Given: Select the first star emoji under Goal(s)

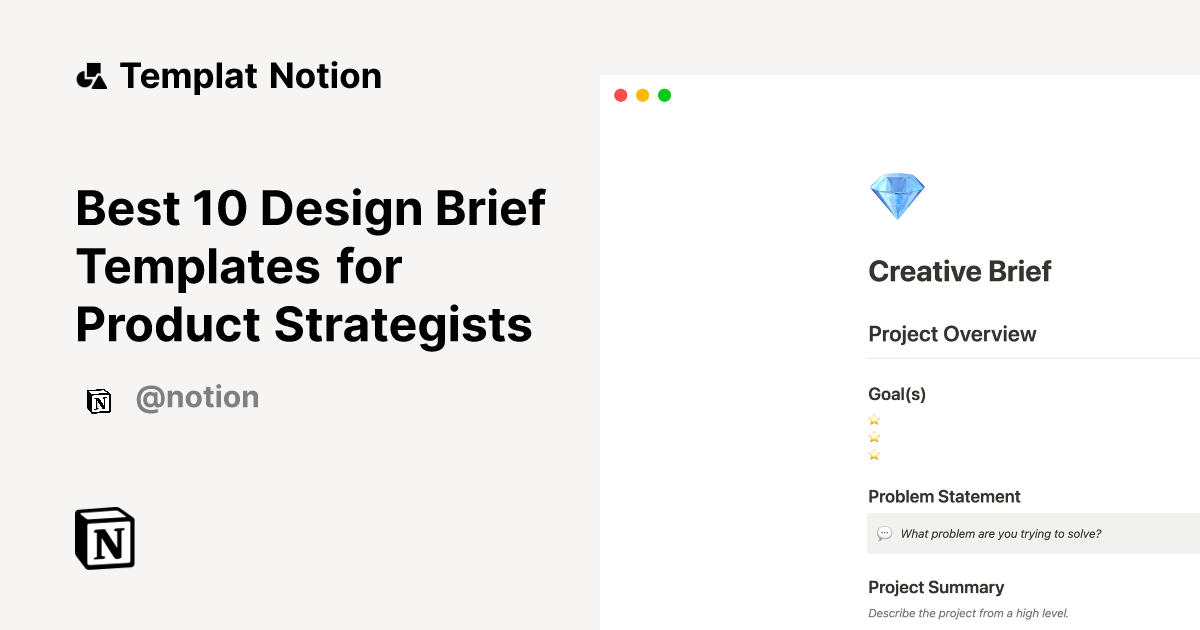Looking at the screenshot, I should (x=874, y=420).
